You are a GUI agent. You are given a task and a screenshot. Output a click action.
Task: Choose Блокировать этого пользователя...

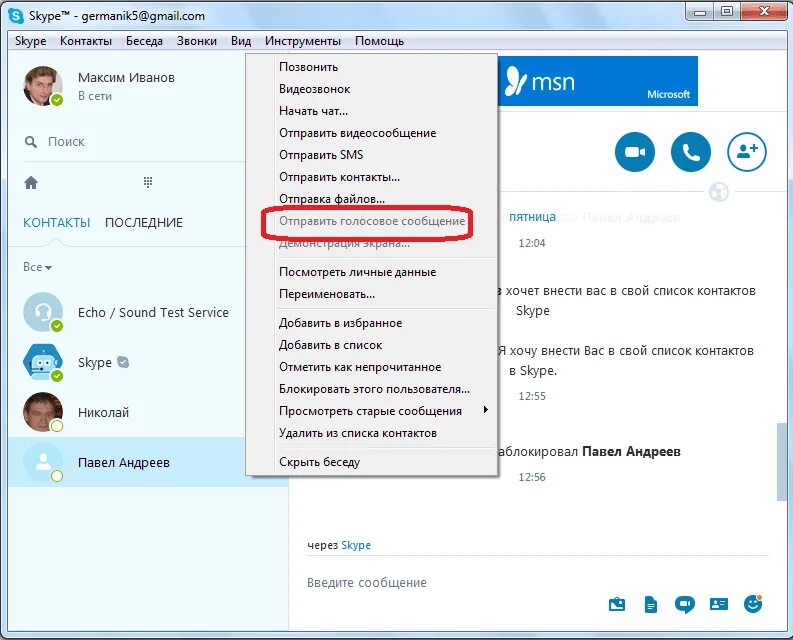point(372,389)
